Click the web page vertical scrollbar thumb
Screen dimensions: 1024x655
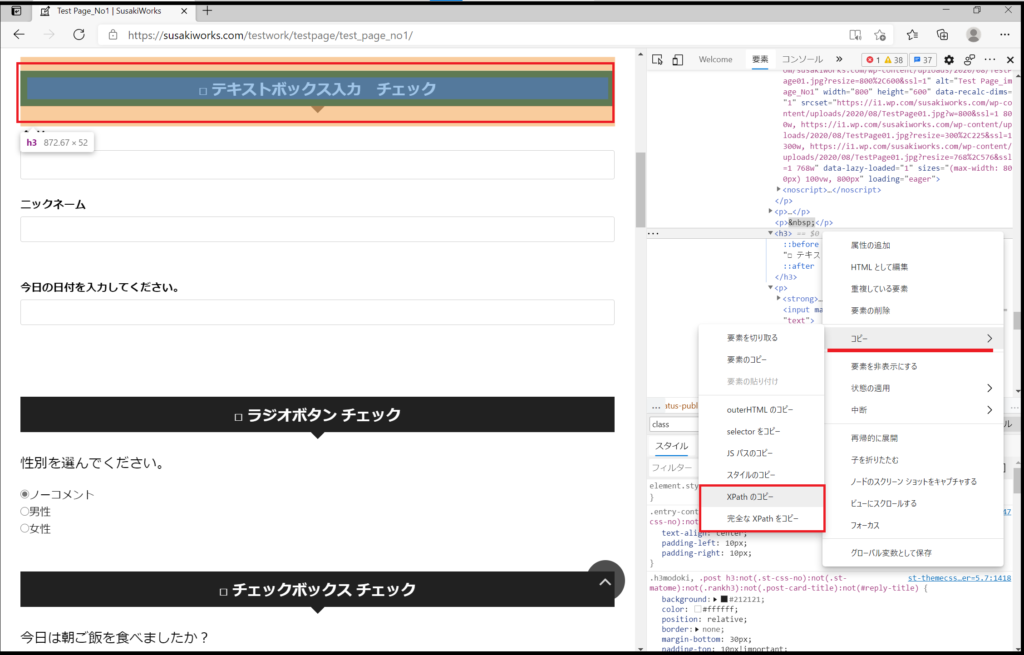(640, 189)
